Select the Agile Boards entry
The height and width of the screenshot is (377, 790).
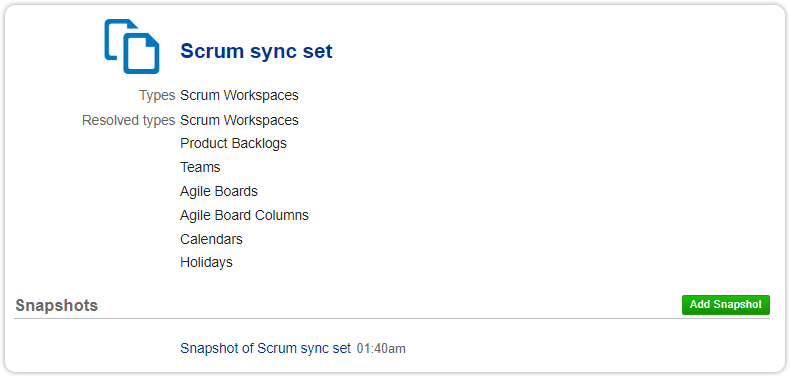coord(219,192)
